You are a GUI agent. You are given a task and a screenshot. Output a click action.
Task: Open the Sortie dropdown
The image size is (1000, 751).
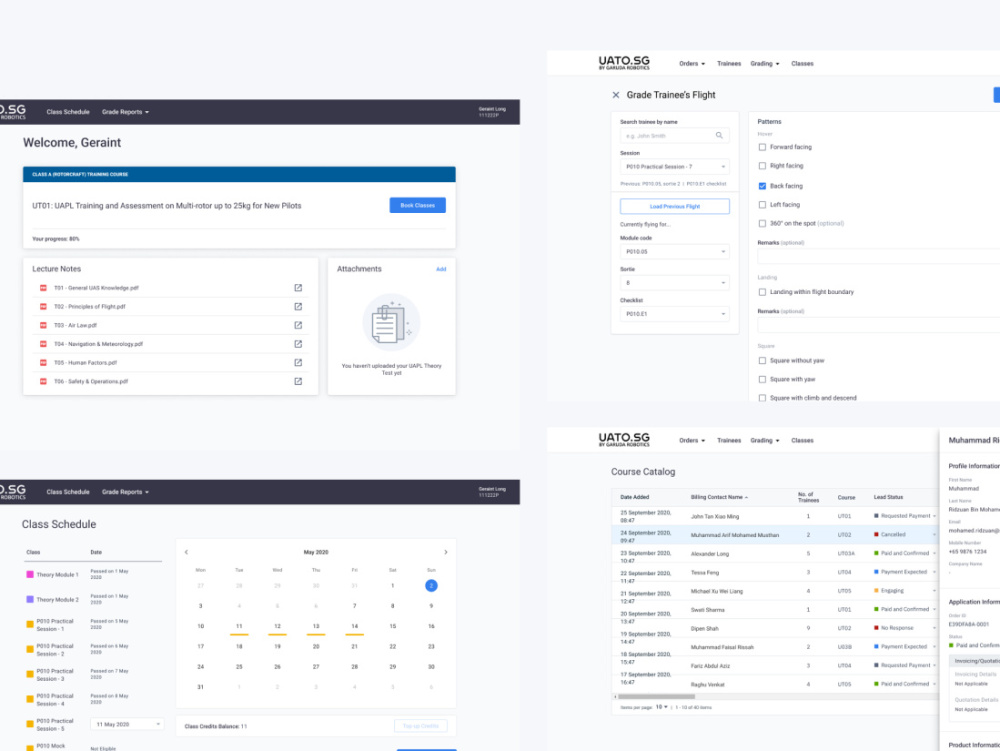coord(675,282)
